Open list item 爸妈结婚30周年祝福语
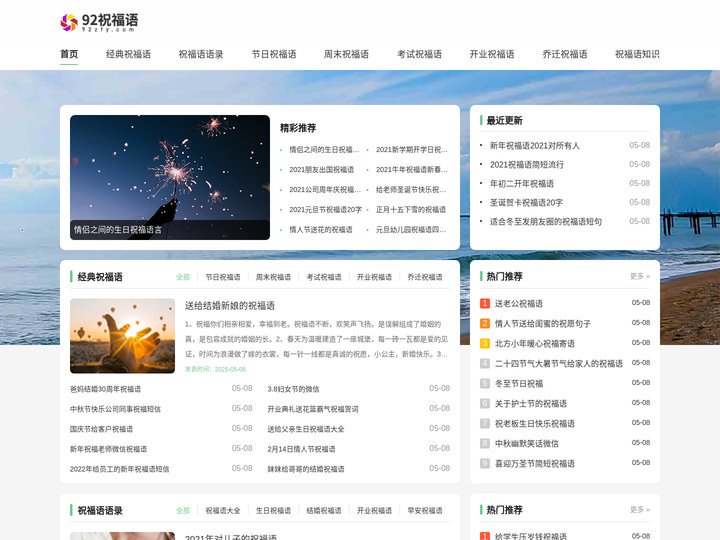The height and width of the screenshot is (540, 720). click(106, 389)
